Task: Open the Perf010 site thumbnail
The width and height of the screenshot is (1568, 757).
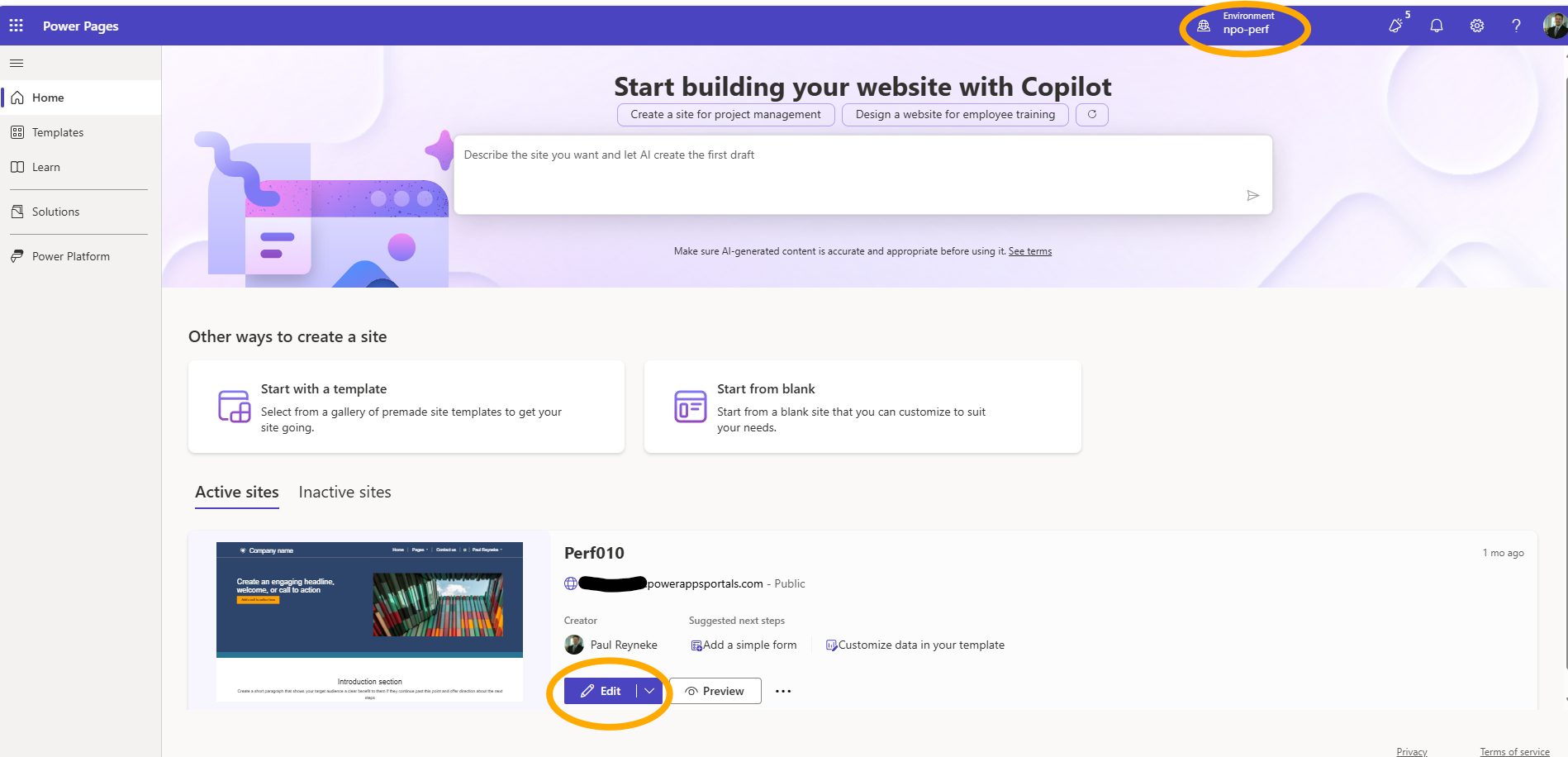Action: [x=369, y=621]
